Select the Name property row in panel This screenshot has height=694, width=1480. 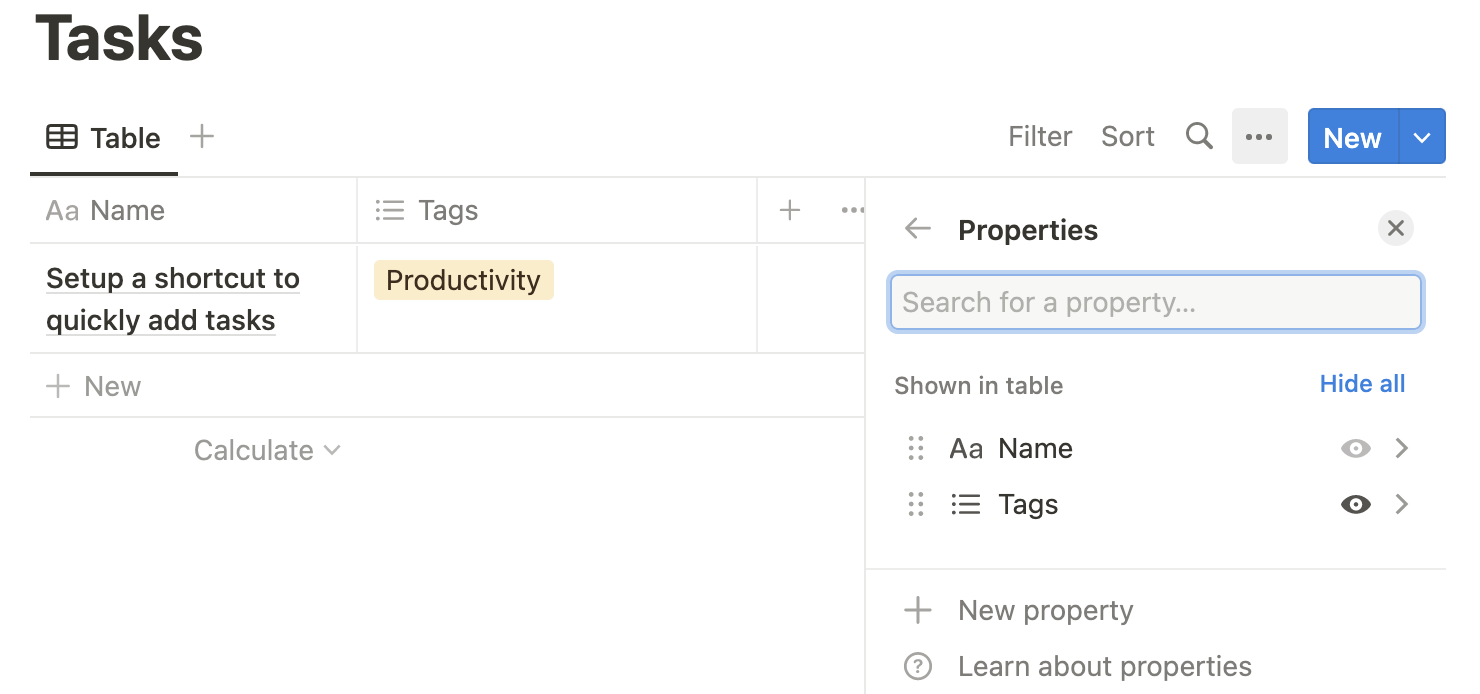pyautogui.click(x=1155, y=448)
